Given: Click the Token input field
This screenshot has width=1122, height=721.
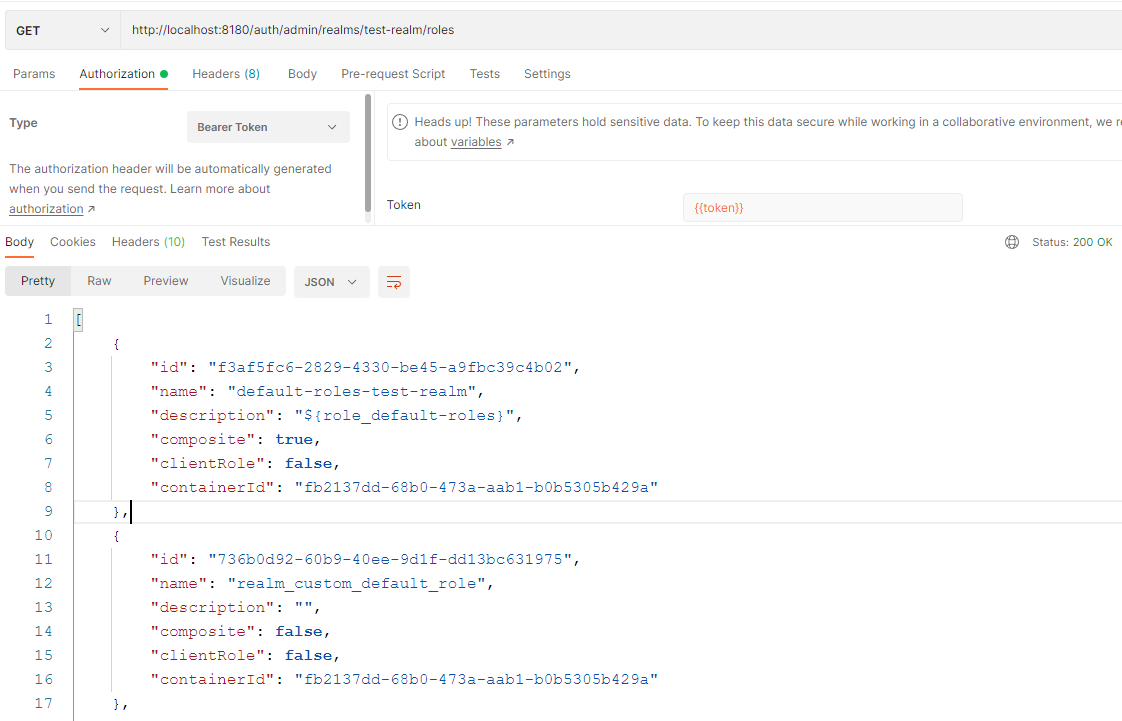Looking at the screenshot, I should pos(822,207).
